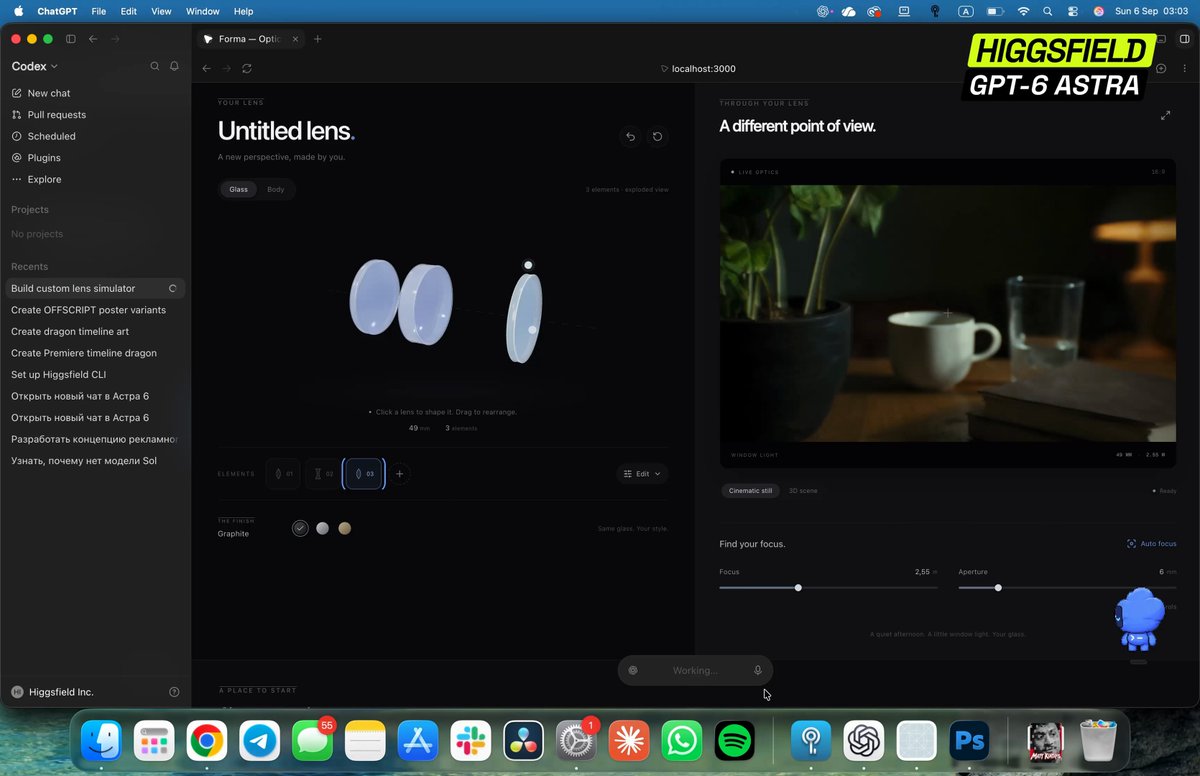Expand the Codex workspace dropdown
The height and width of the screenshot is (776, 1200).
coord(35,66)
